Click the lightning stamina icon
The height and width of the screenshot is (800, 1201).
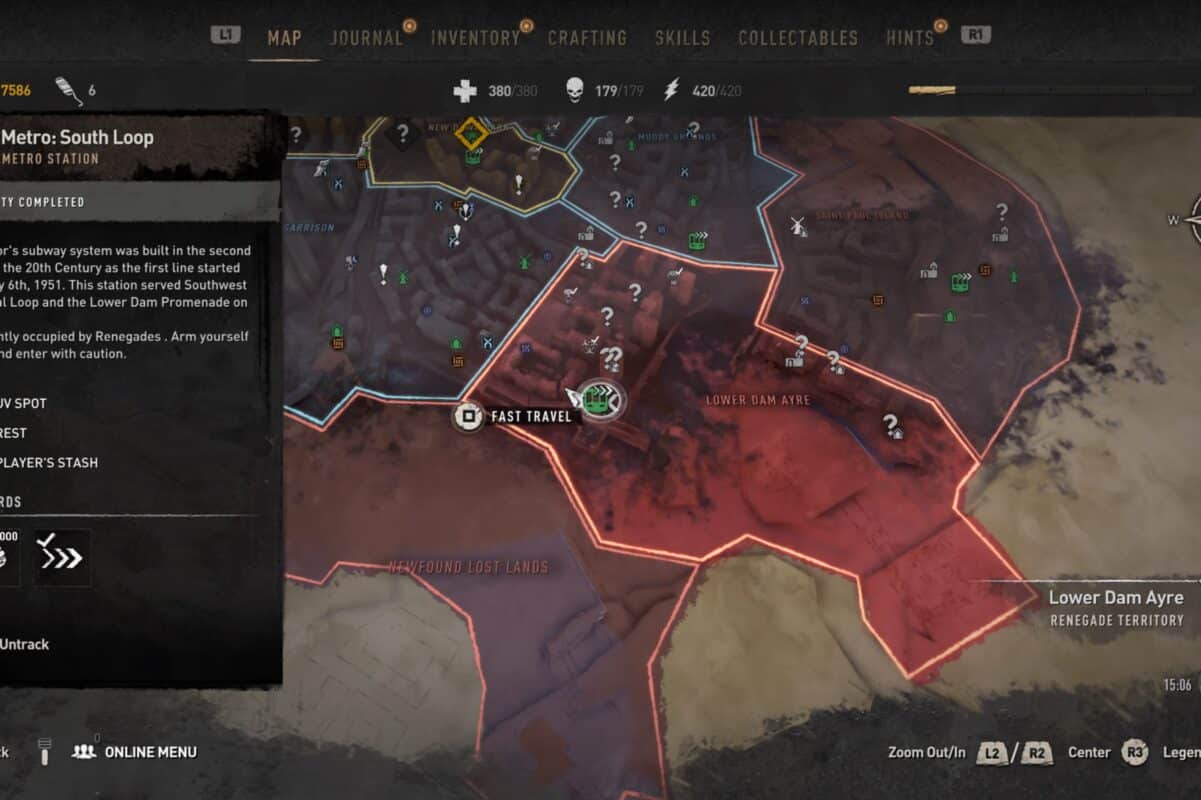coord(671,91)
